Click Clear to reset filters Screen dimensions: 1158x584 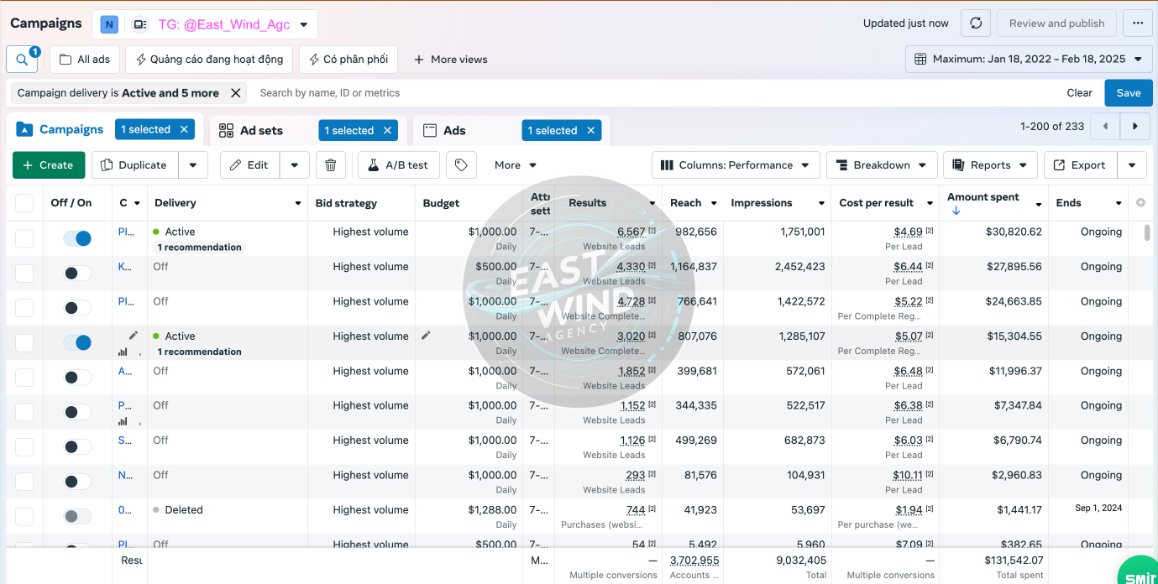coord(1079,93)
